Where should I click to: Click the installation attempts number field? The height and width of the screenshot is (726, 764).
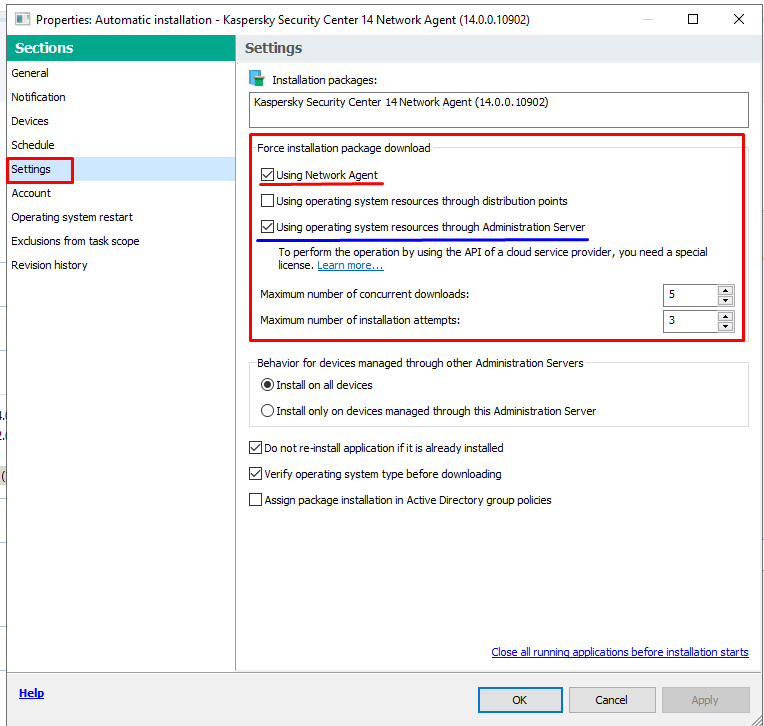coord(690,321)
